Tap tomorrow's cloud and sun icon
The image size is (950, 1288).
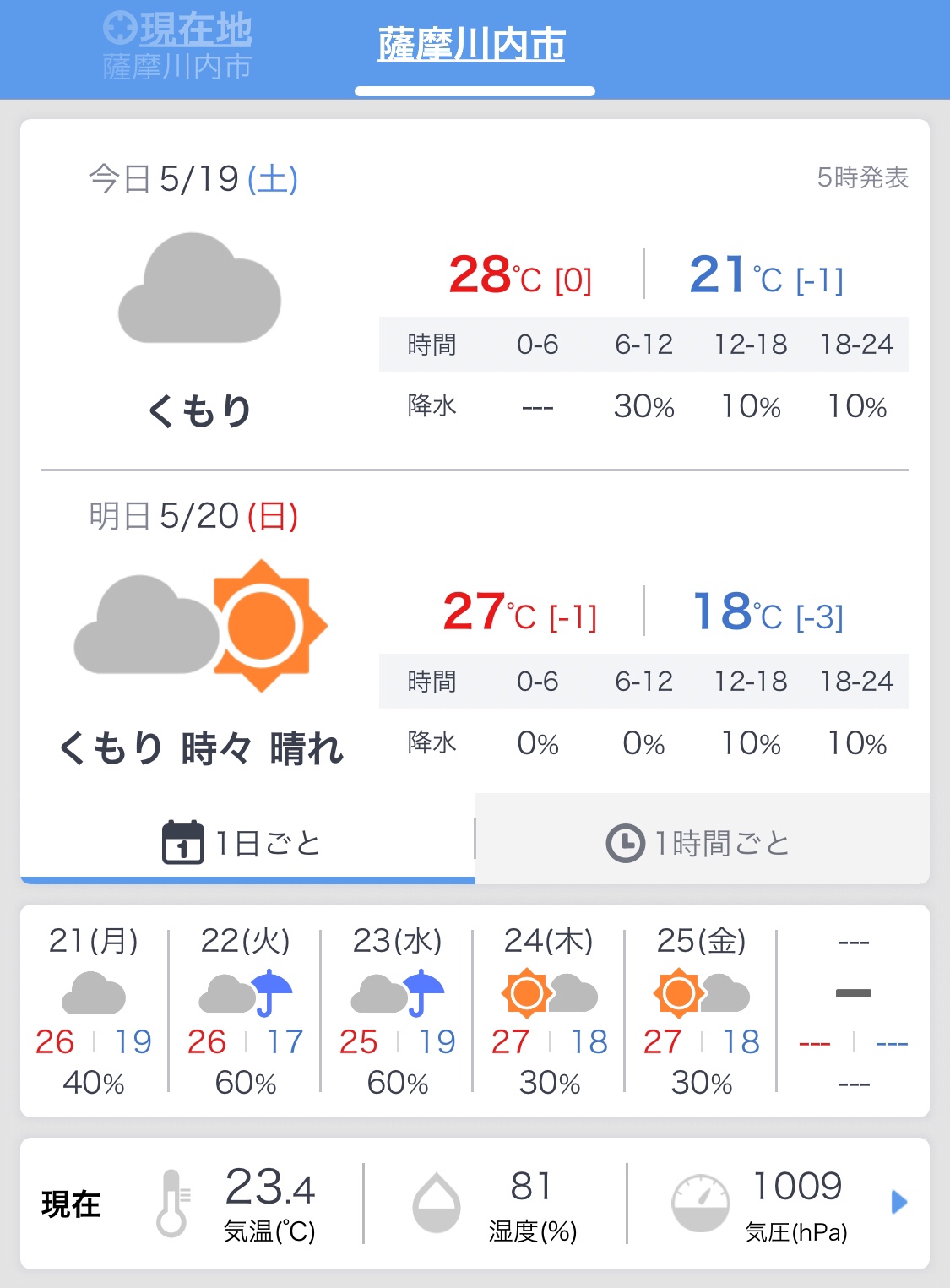201,626
